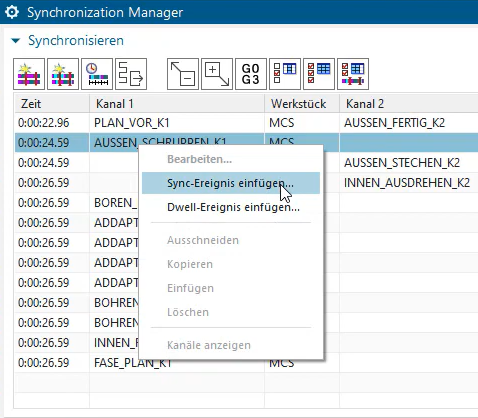Click the clock timeline toolbar icon

tap(97, 74)
